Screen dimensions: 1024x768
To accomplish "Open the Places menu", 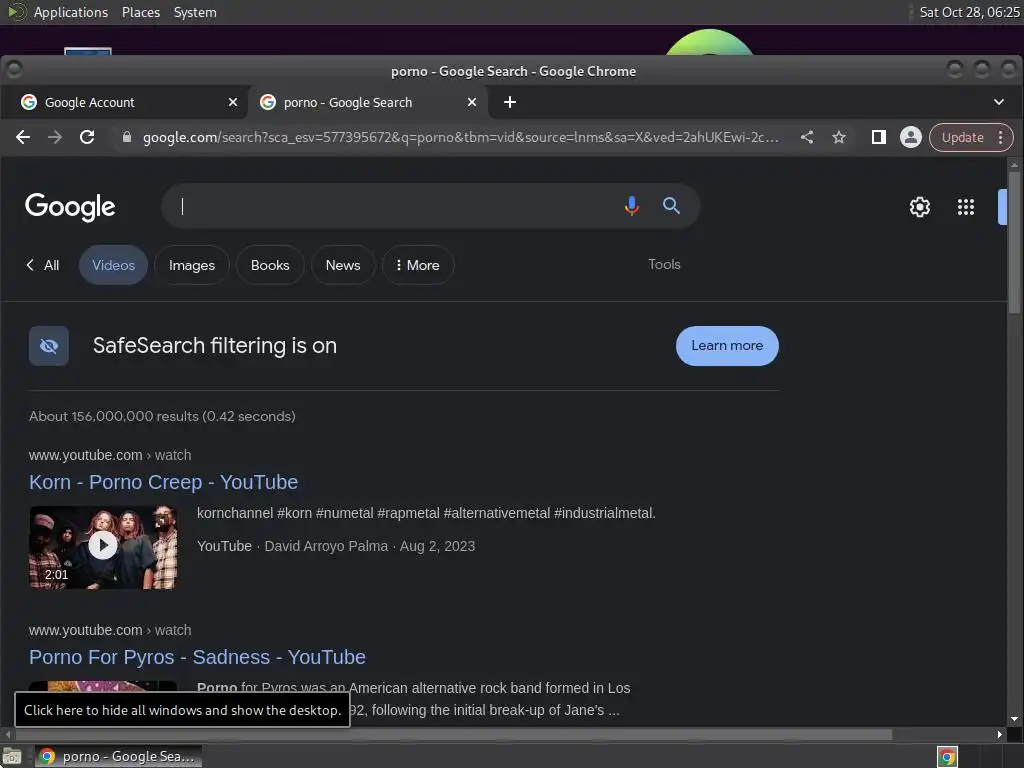I will [141, 12].
